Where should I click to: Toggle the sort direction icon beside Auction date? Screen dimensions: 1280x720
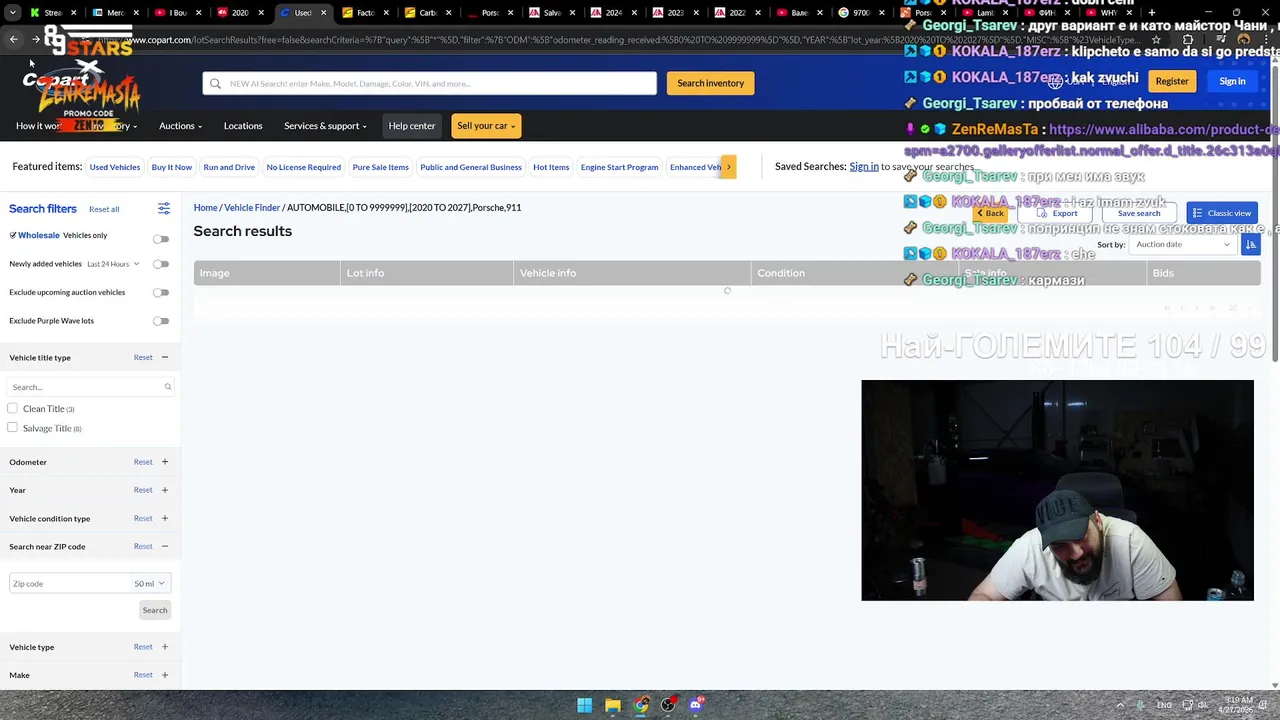(1250, 244)
